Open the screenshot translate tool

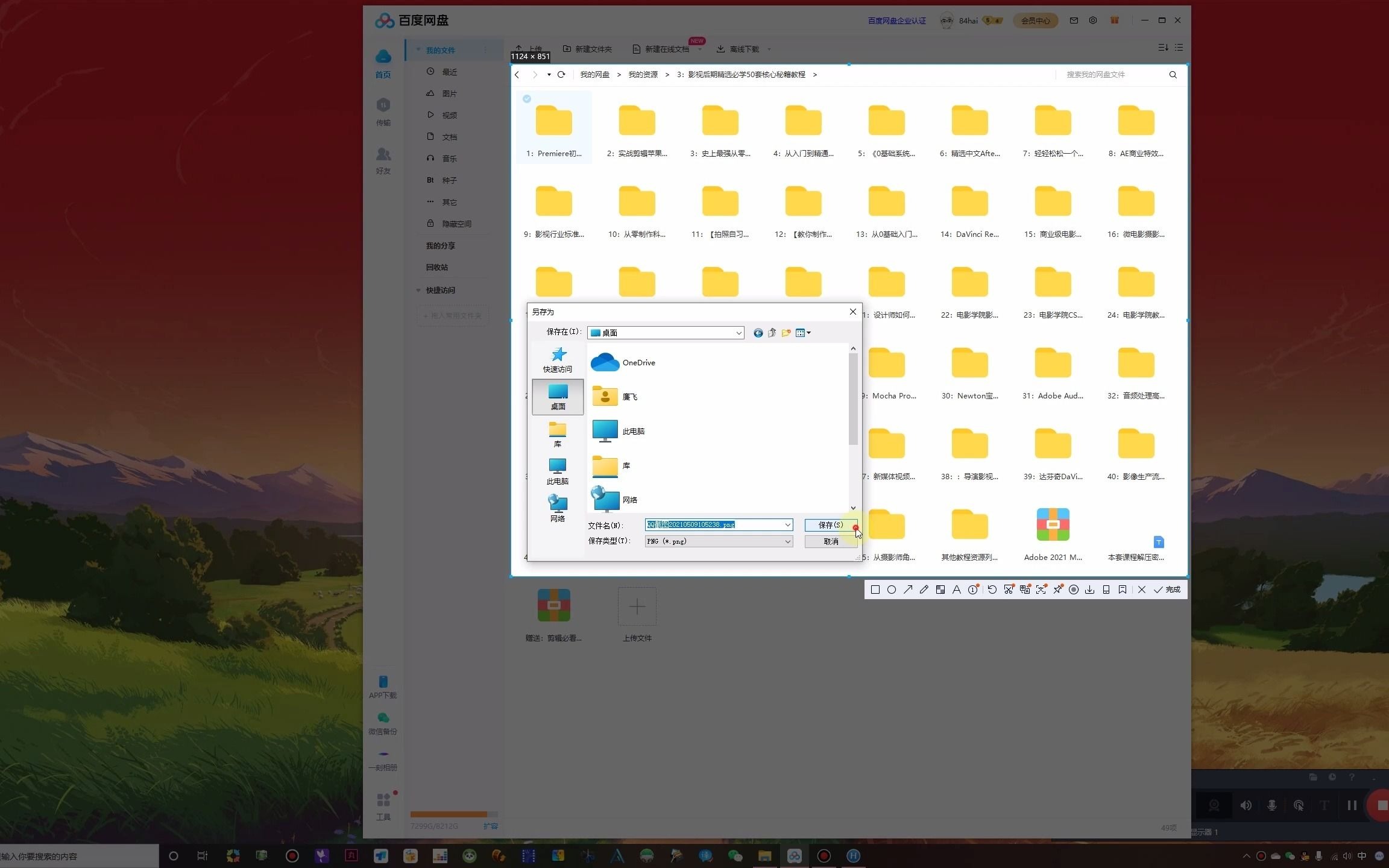point(1025,590)
